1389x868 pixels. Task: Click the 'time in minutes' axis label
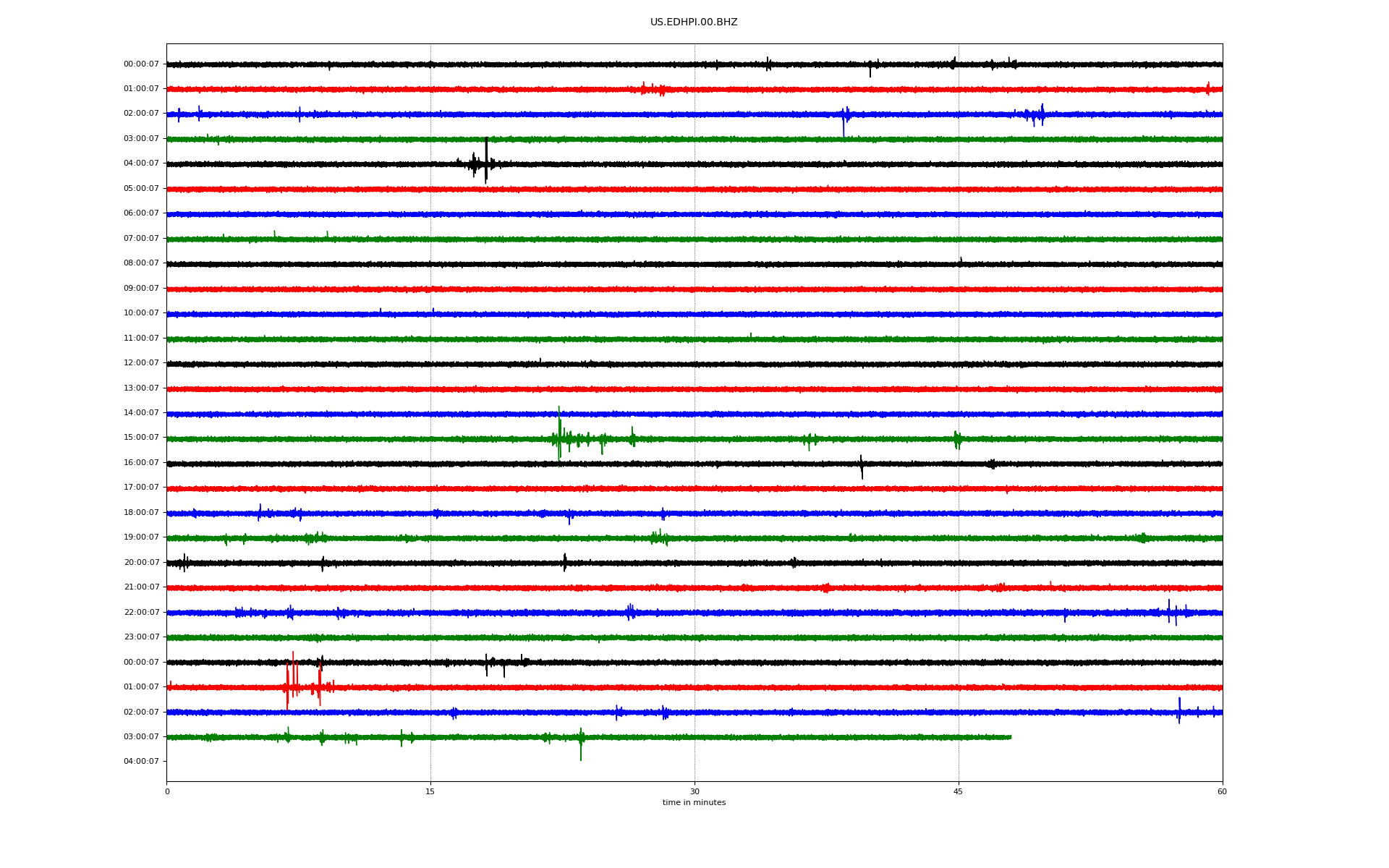(x=694, y=803)
